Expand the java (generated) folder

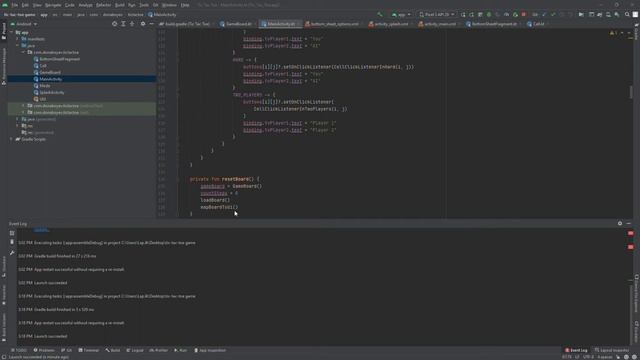pyautogui.click(x=18, y=119)
